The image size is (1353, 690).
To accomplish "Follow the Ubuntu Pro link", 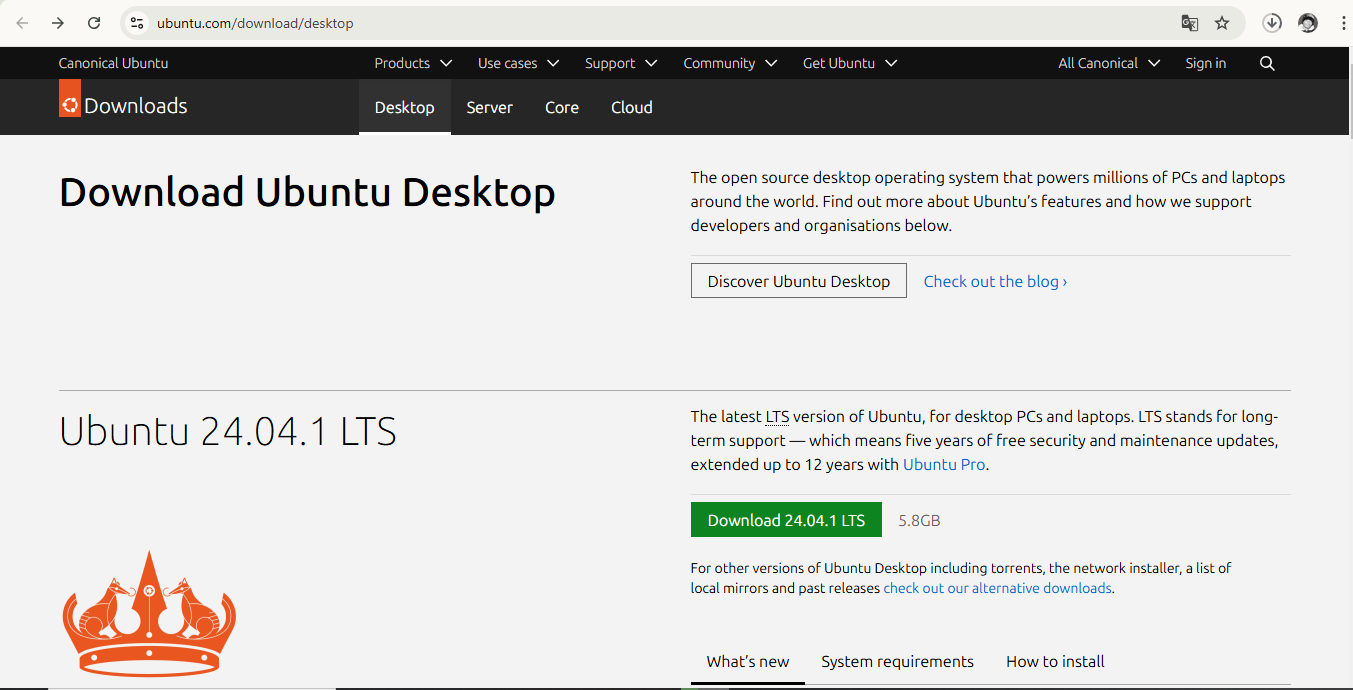I will pyautogui.click(x=943, y=464).
